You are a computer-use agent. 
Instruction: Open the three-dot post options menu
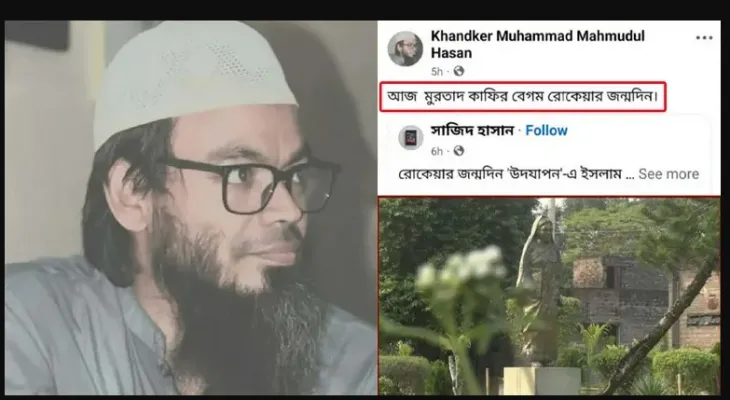[x=704, y=38]
